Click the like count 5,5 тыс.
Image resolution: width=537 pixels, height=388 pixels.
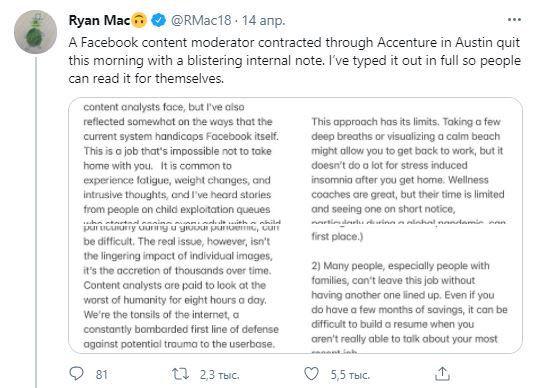pyautogui.click(x=350, y=375)
